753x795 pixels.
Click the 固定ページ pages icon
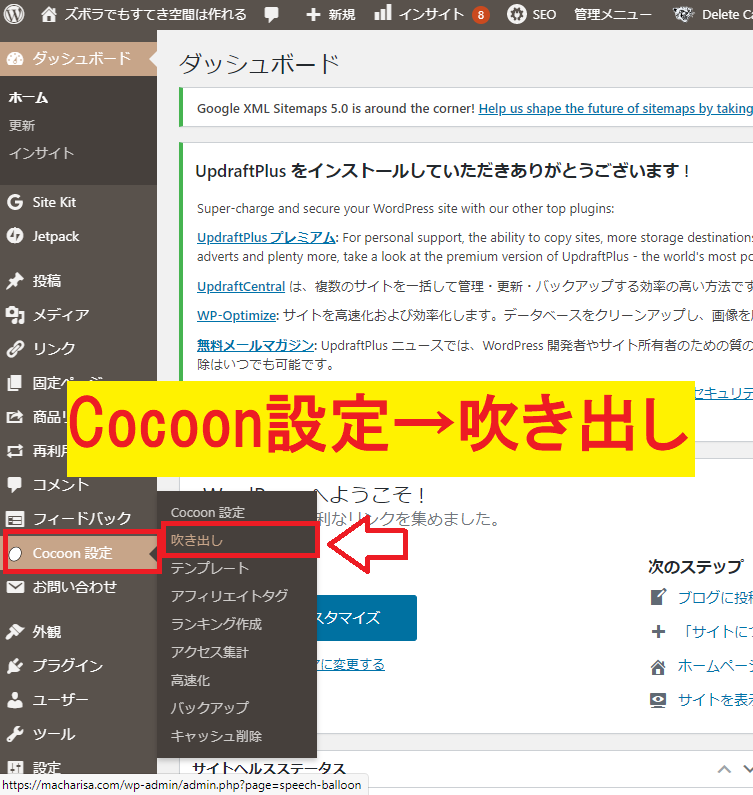[x=15, y=383]
